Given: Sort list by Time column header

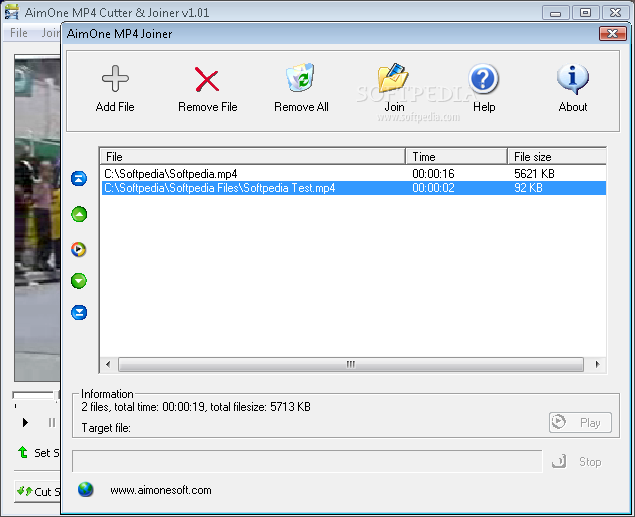Looking at the screenshot, I should point(456,157).
